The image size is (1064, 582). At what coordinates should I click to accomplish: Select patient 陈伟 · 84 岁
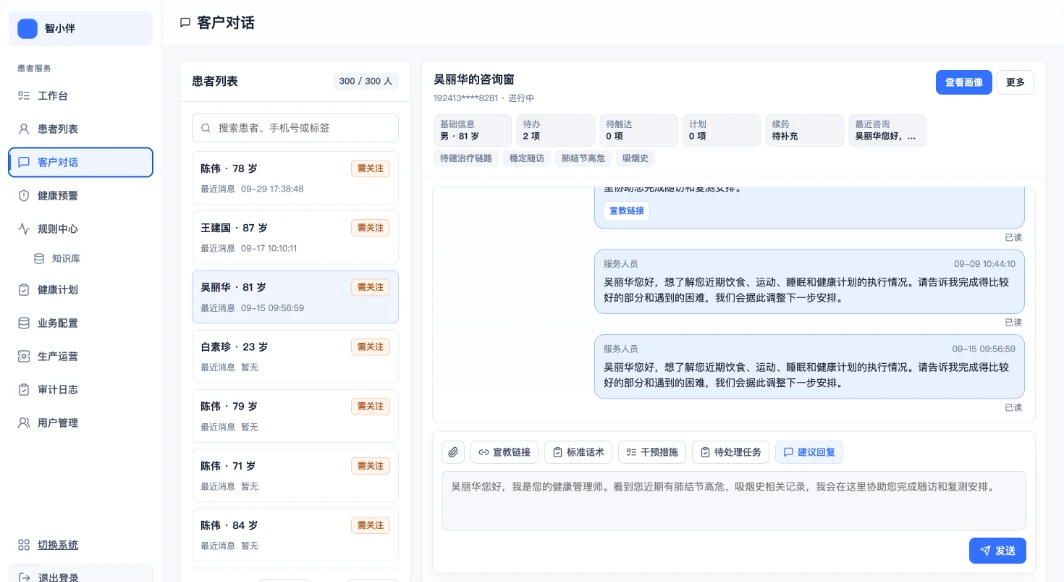[x=295, y=535]
